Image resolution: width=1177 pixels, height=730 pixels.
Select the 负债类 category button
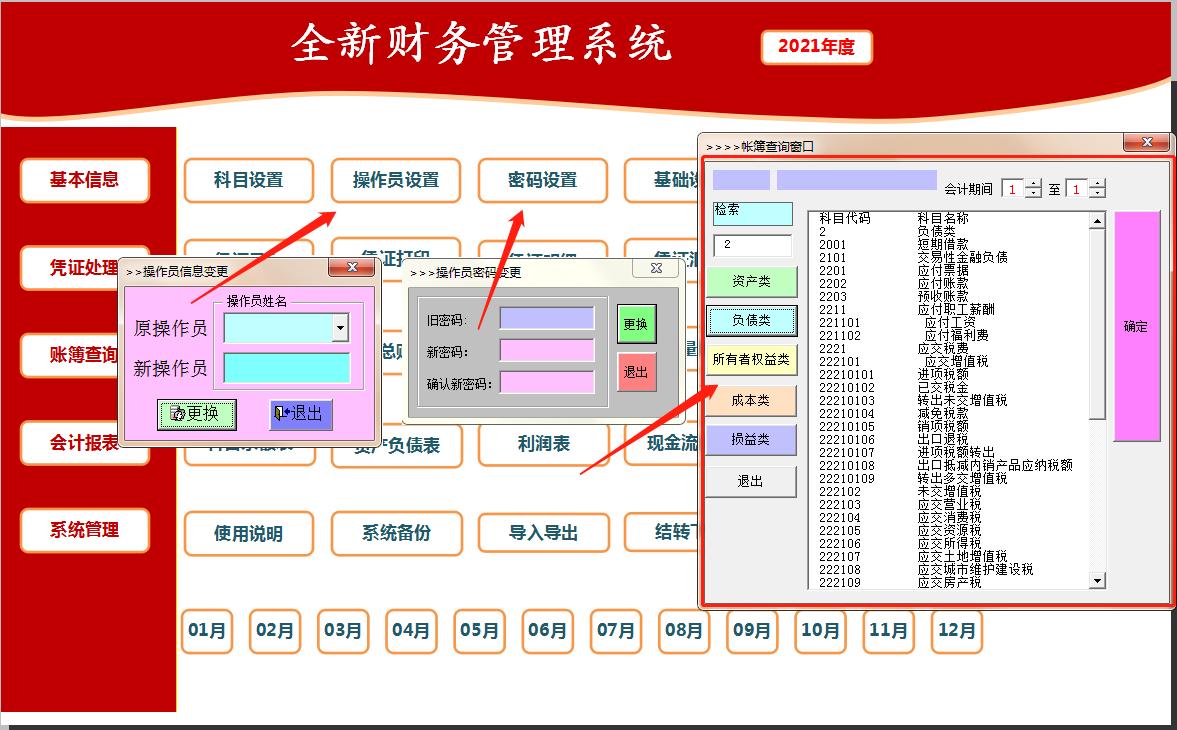click(751, 321)
